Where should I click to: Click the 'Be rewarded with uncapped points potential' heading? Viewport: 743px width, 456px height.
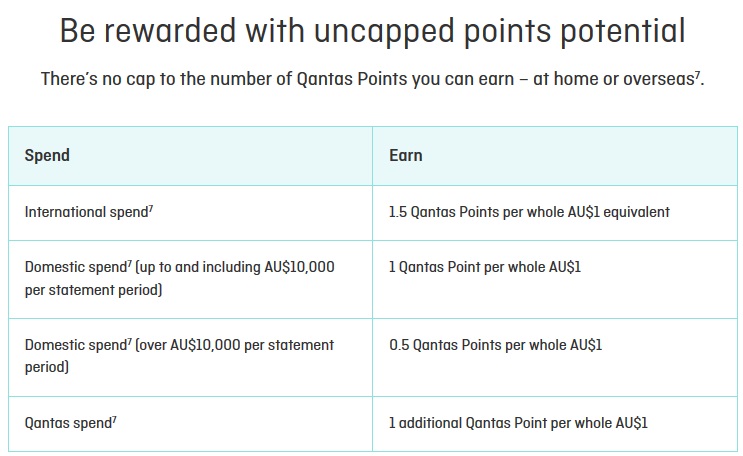(x=372, y=30)
